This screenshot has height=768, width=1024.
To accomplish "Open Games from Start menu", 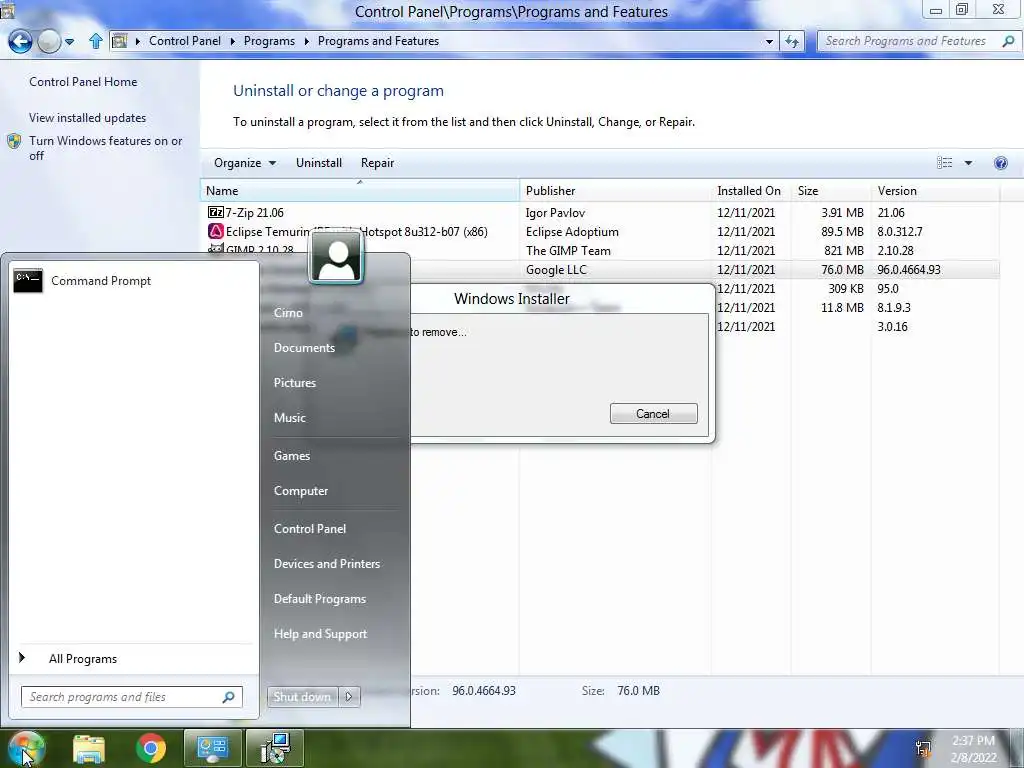I will click(x=291, y=456).
